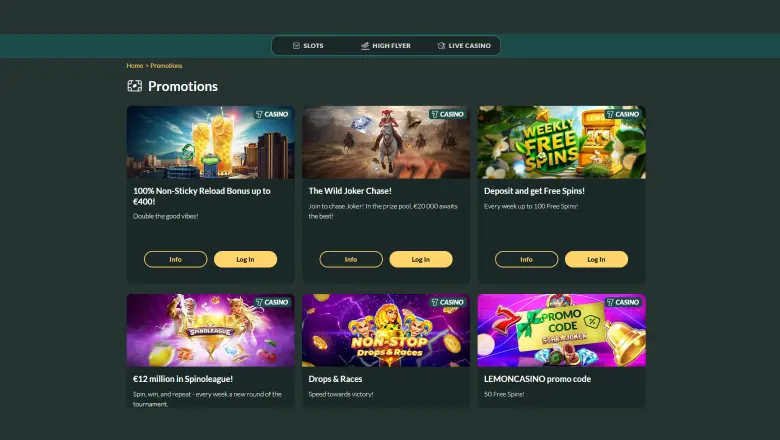Click the CASINO badge on Wild Joker Chase card
The image size is (780, 440).
click(447, 114)
